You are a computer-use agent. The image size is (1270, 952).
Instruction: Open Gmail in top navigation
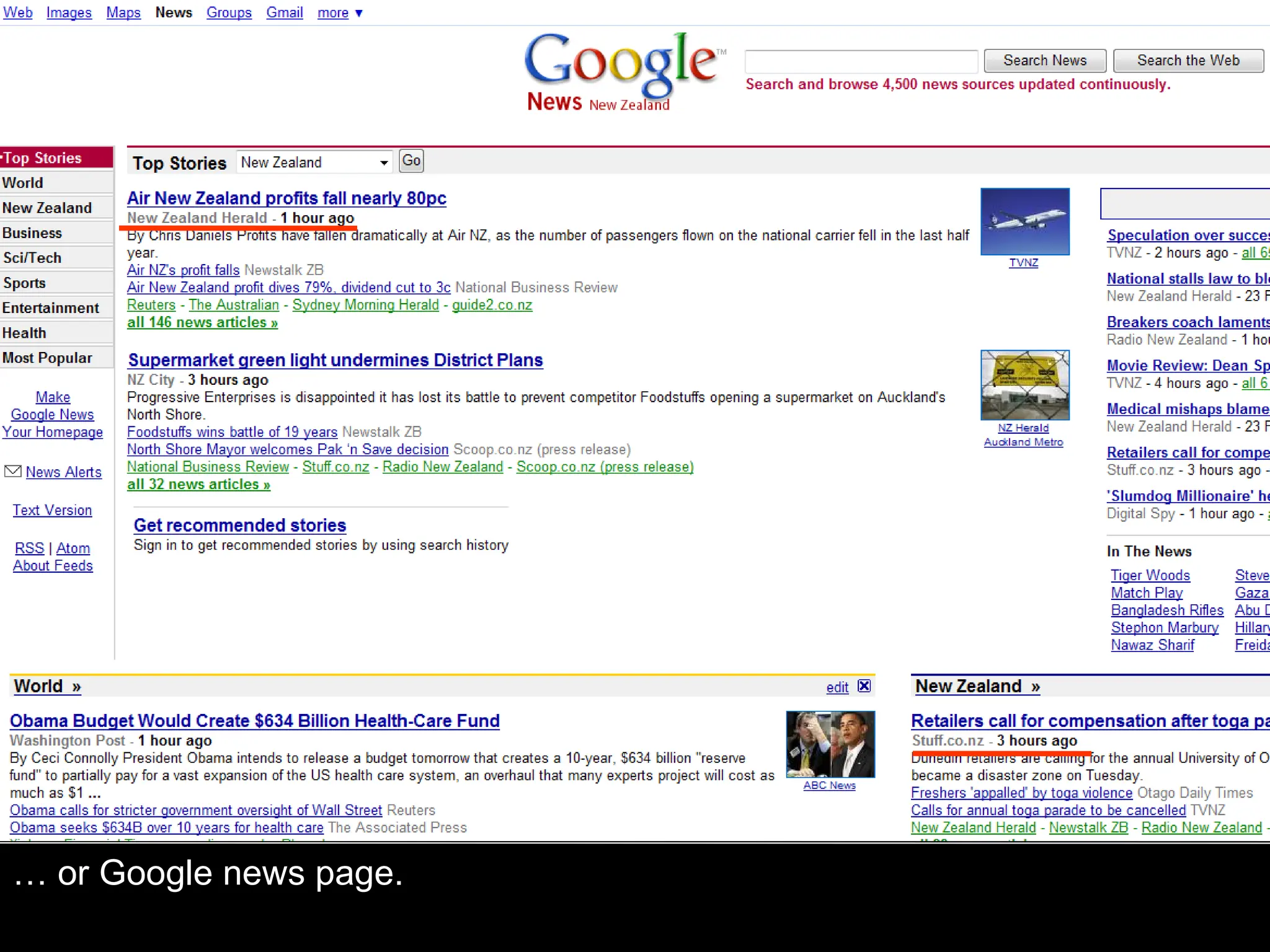click(x=285, y=12)
